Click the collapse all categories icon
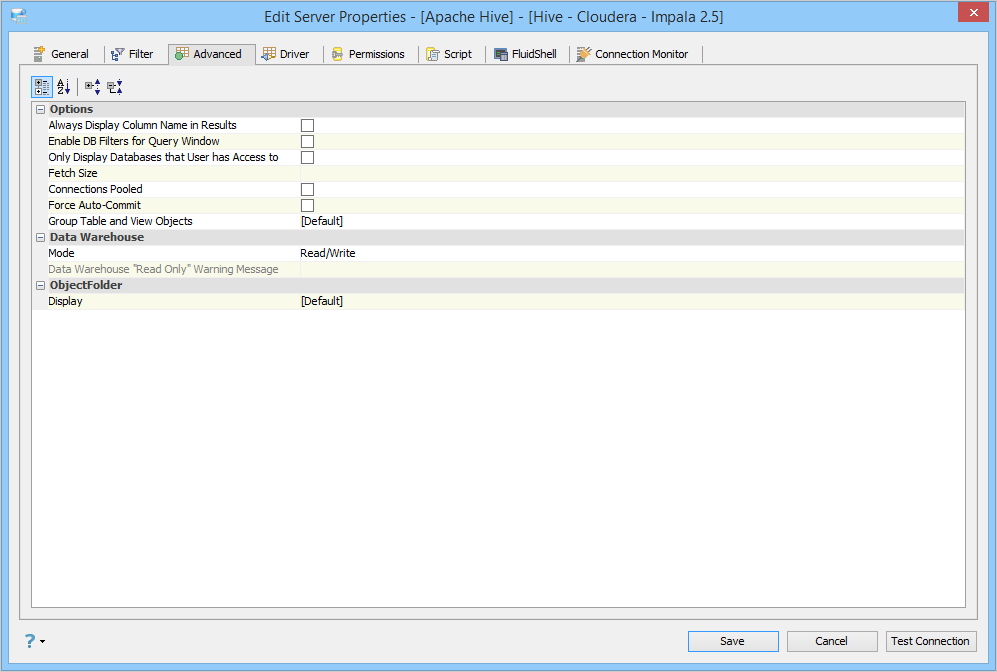 [115, 87]
